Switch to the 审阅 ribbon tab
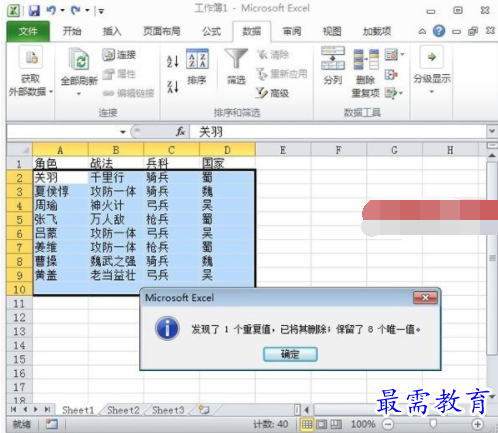Viewport: 498px width, 433px height. coord(292,31)
